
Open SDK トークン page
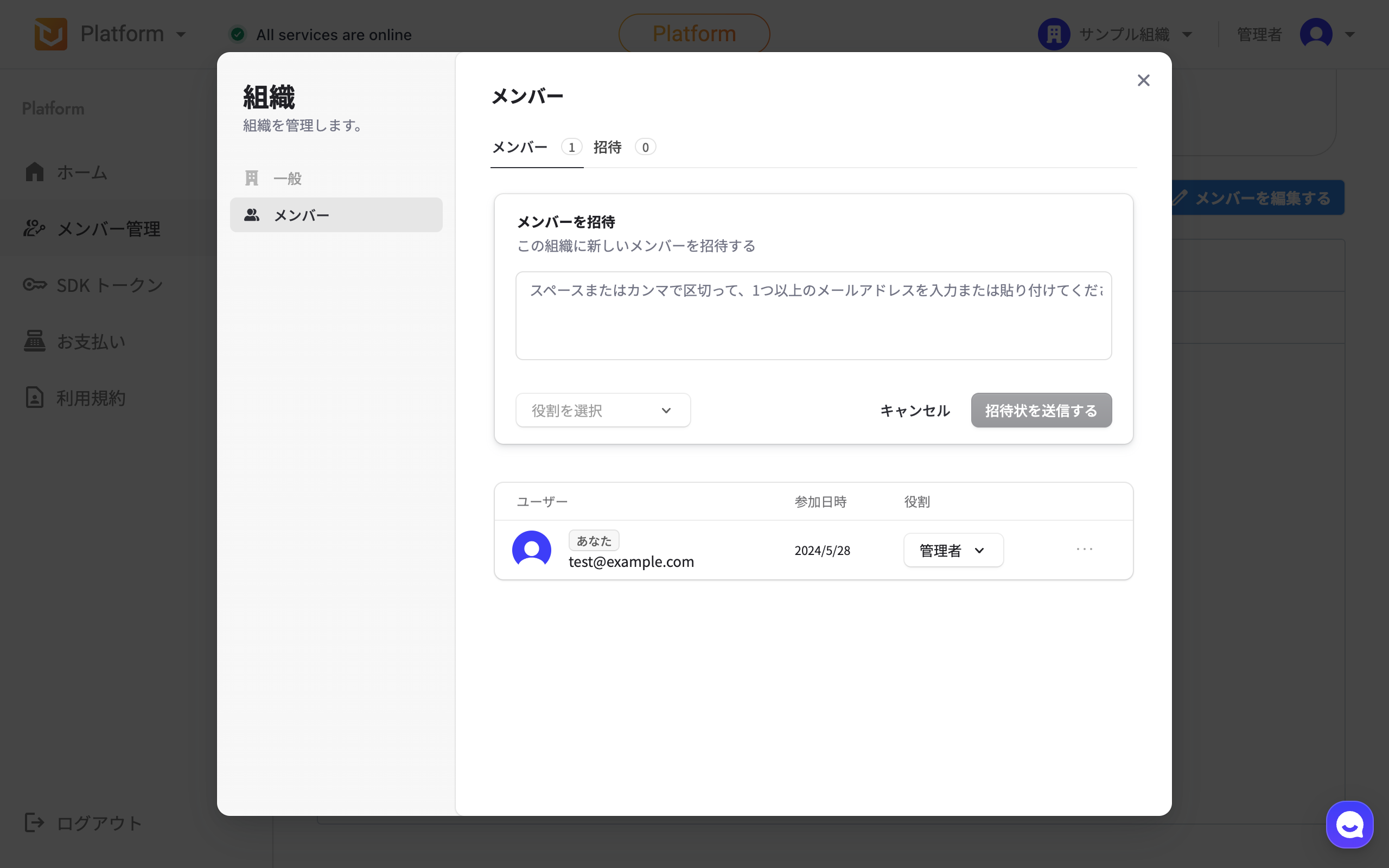[109, 285]
